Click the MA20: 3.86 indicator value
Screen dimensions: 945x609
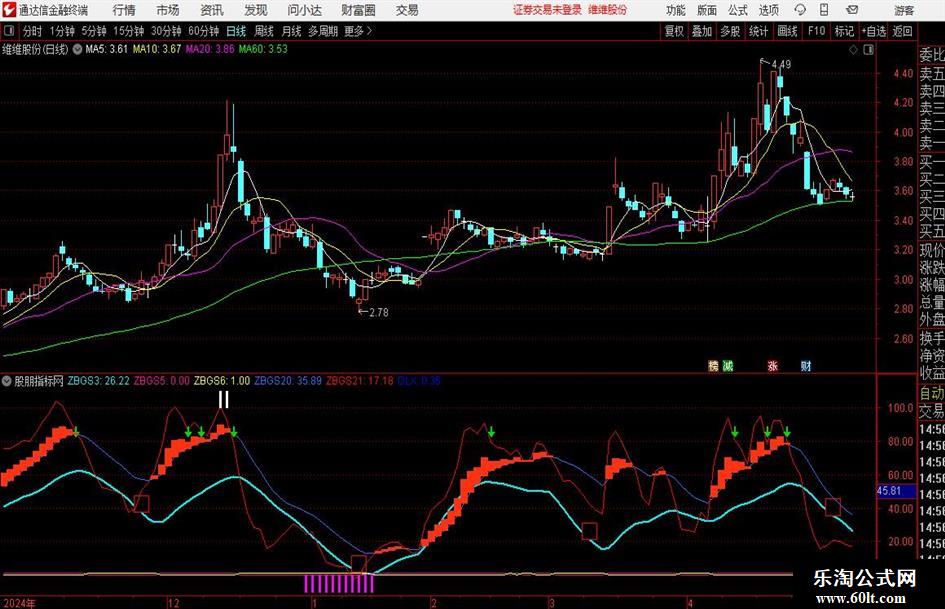tap(210, 49)
